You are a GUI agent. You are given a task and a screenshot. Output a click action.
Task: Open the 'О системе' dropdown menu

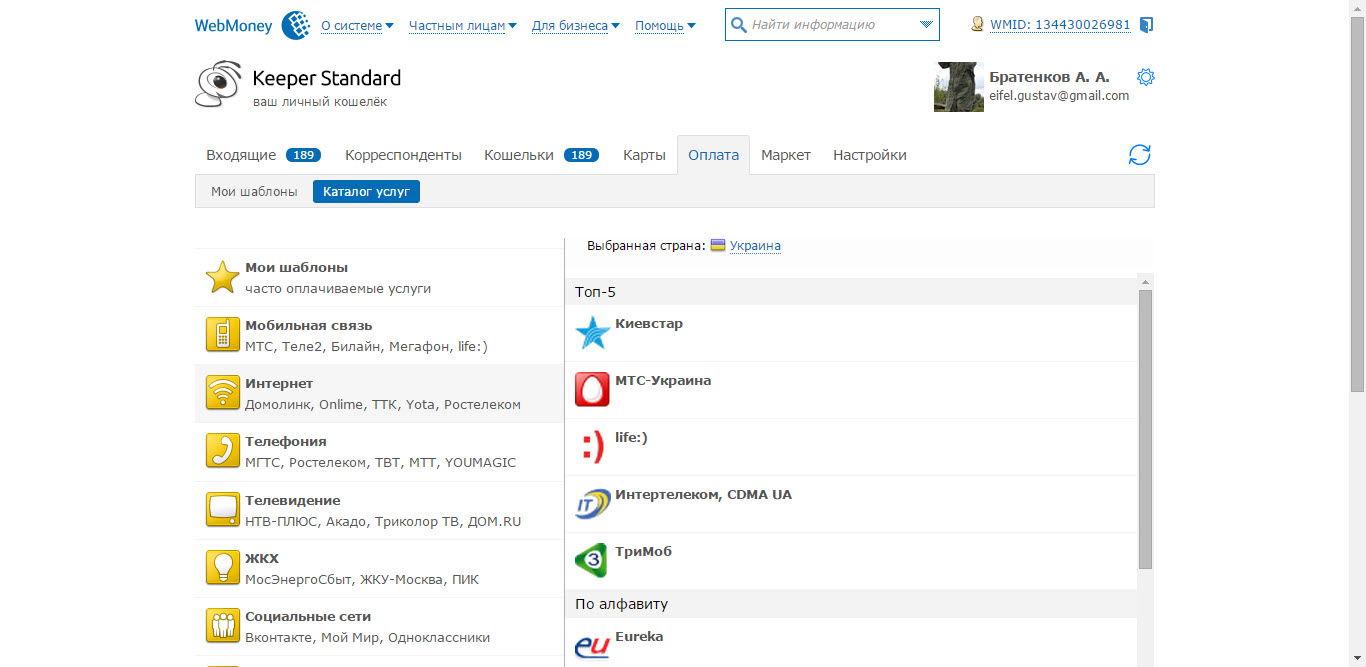pyautogui.click(x=358, y=25)
